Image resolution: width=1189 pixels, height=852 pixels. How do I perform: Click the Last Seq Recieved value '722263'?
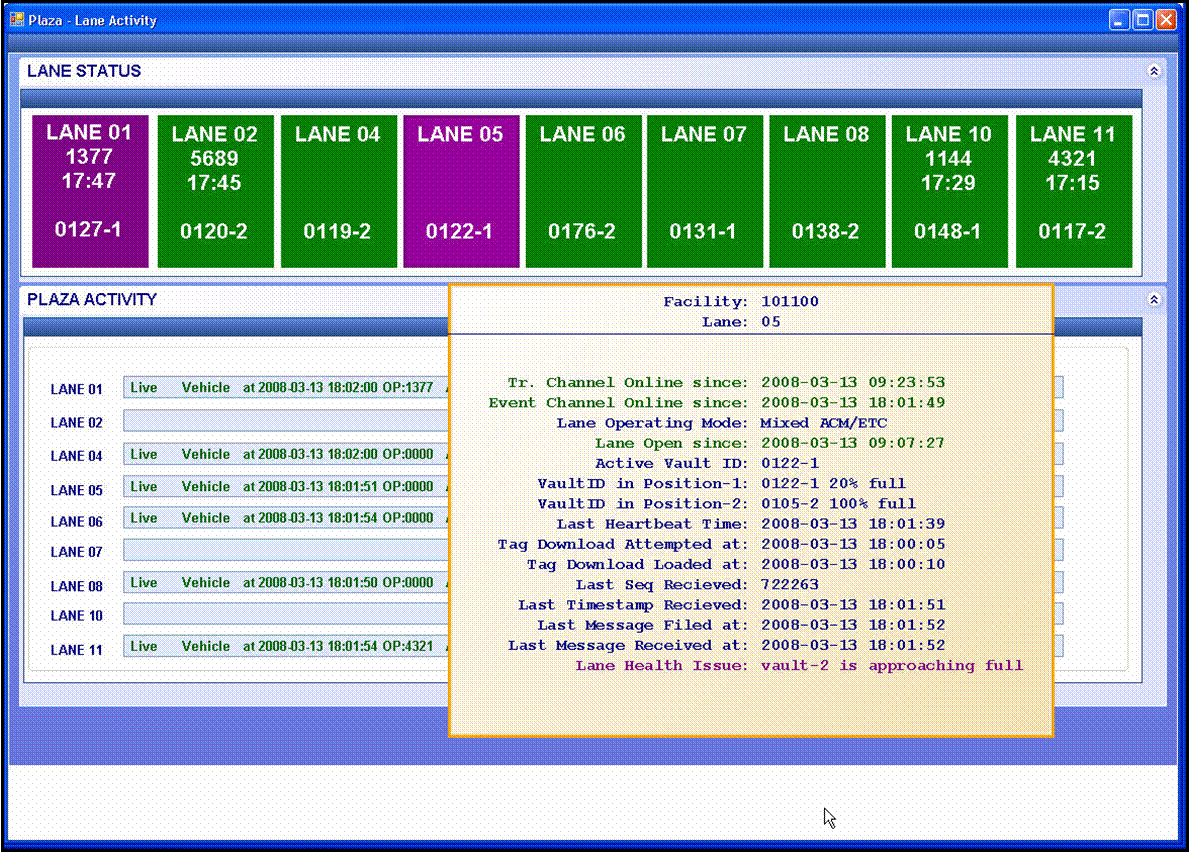click(x=789, y=584)
